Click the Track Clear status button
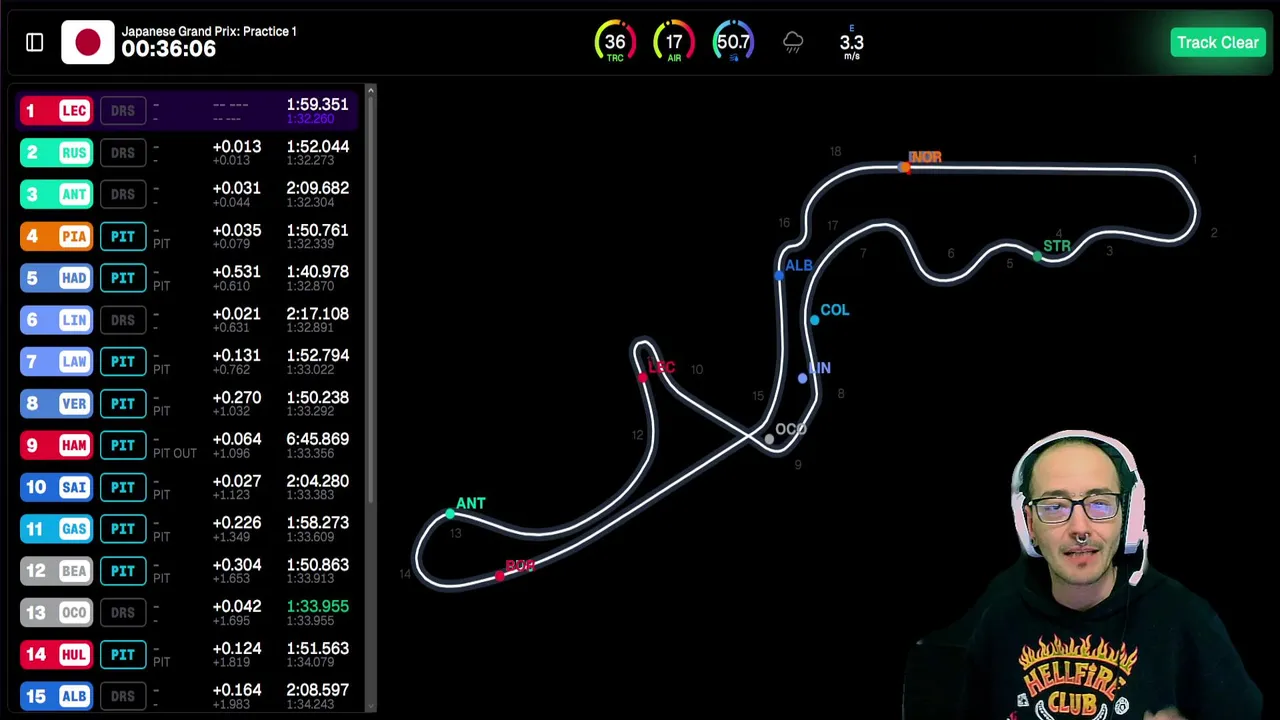The image size is (1280, 720). pos(1217,42)
